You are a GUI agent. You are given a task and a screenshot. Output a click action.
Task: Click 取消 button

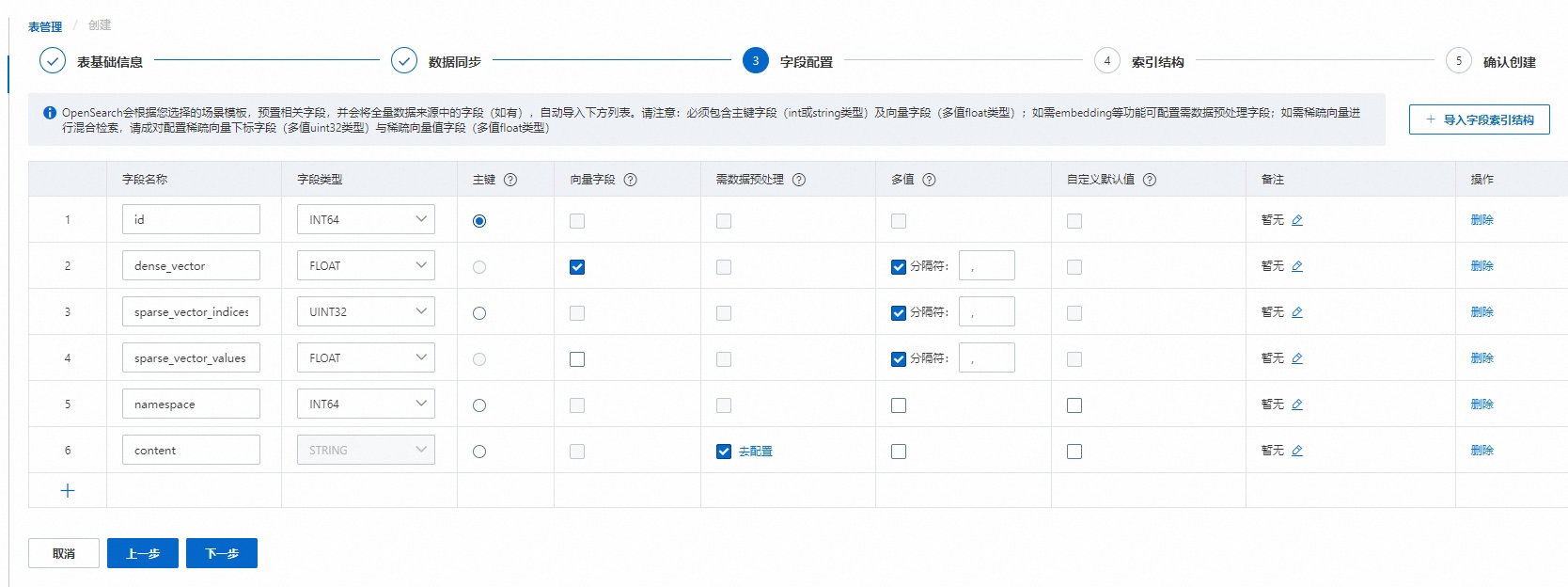64,553
